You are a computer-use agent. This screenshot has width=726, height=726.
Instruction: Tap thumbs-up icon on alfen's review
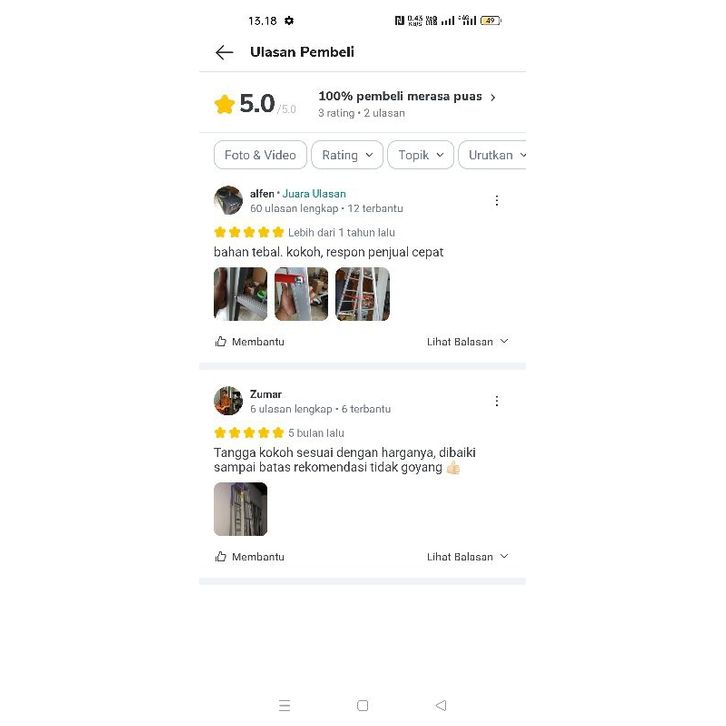[x=221, y=341]
